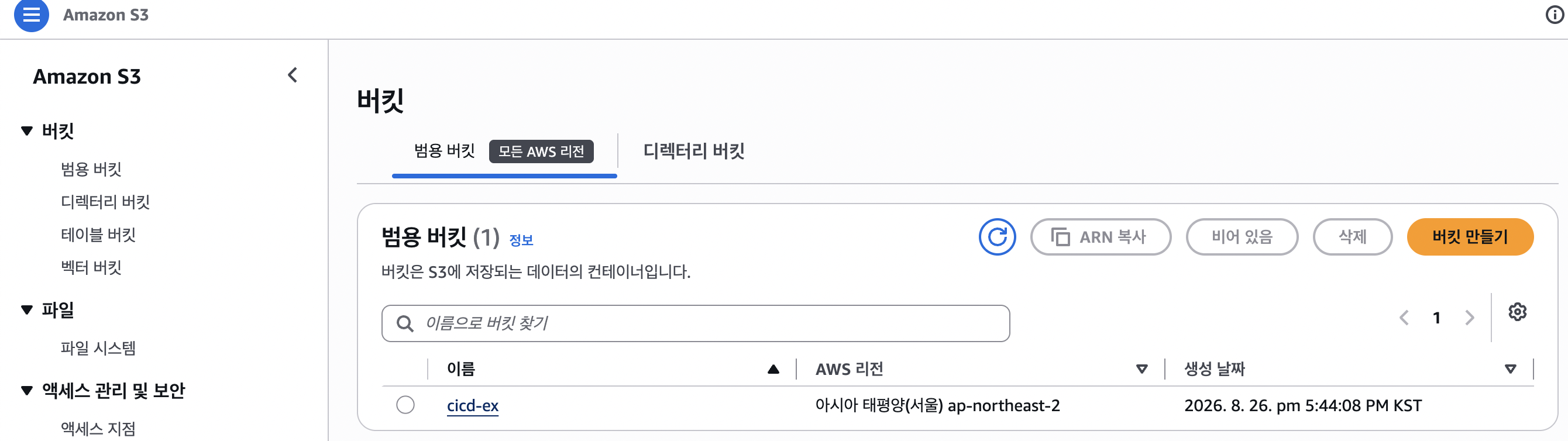
Task: Focus the bucket name search field
Action: 695,323
